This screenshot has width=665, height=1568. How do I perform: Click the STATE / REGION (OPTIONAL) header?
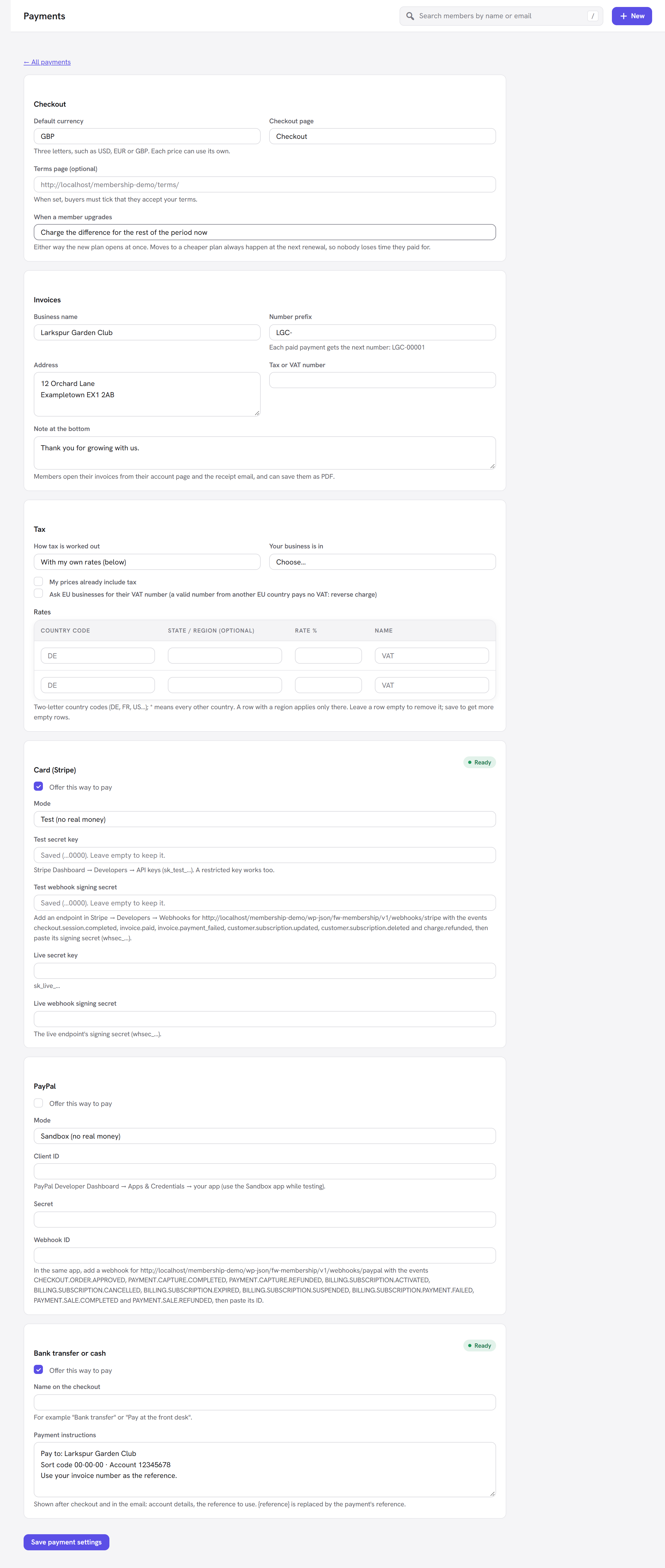[211, 631]
